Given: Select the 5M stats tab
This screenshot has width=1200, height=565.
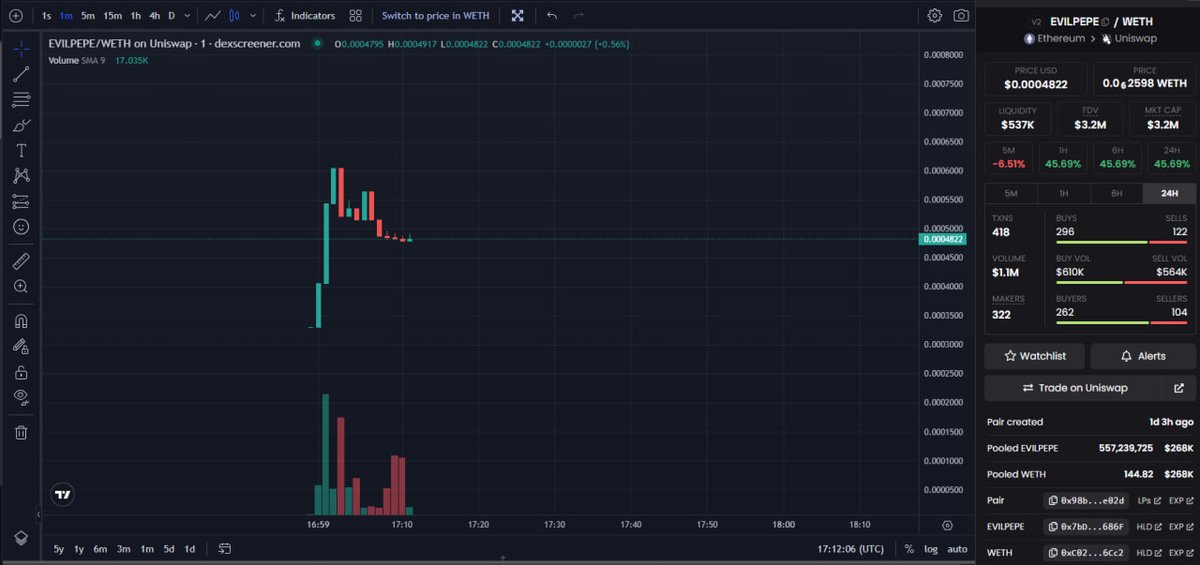Looking at the screenshot, I should (1010, 193).
